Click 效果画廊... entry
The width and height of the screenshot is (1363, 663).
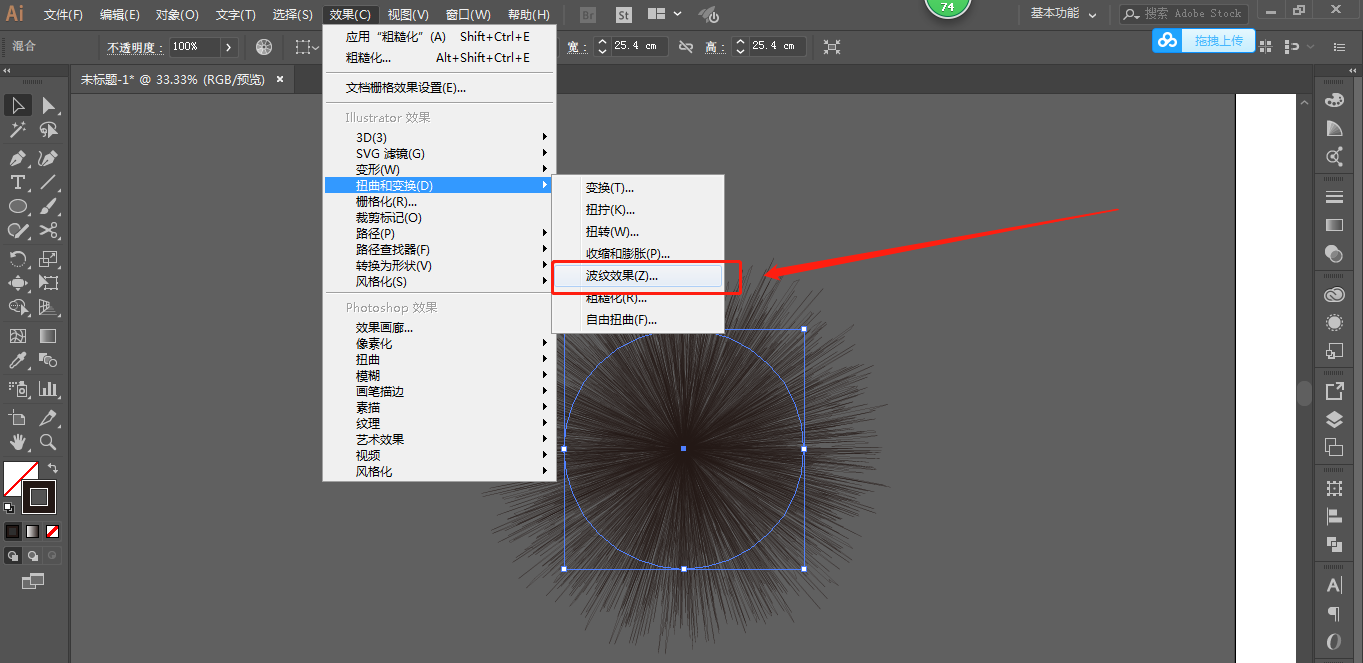point(439,327)
